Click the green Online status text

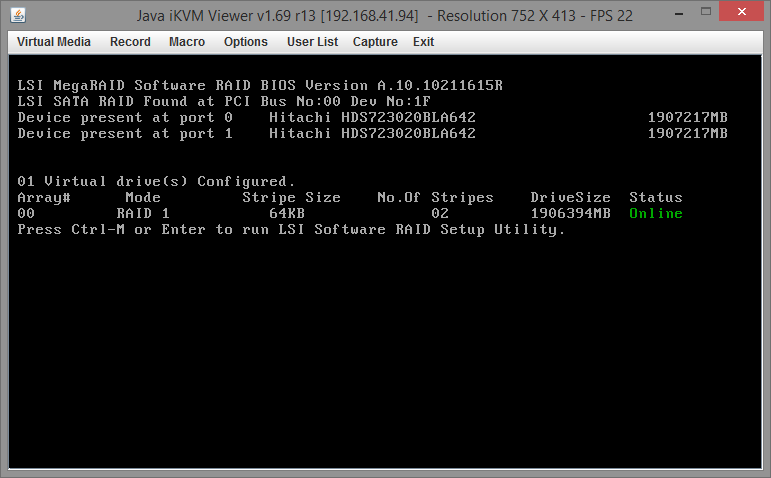(x=656, y=213)
